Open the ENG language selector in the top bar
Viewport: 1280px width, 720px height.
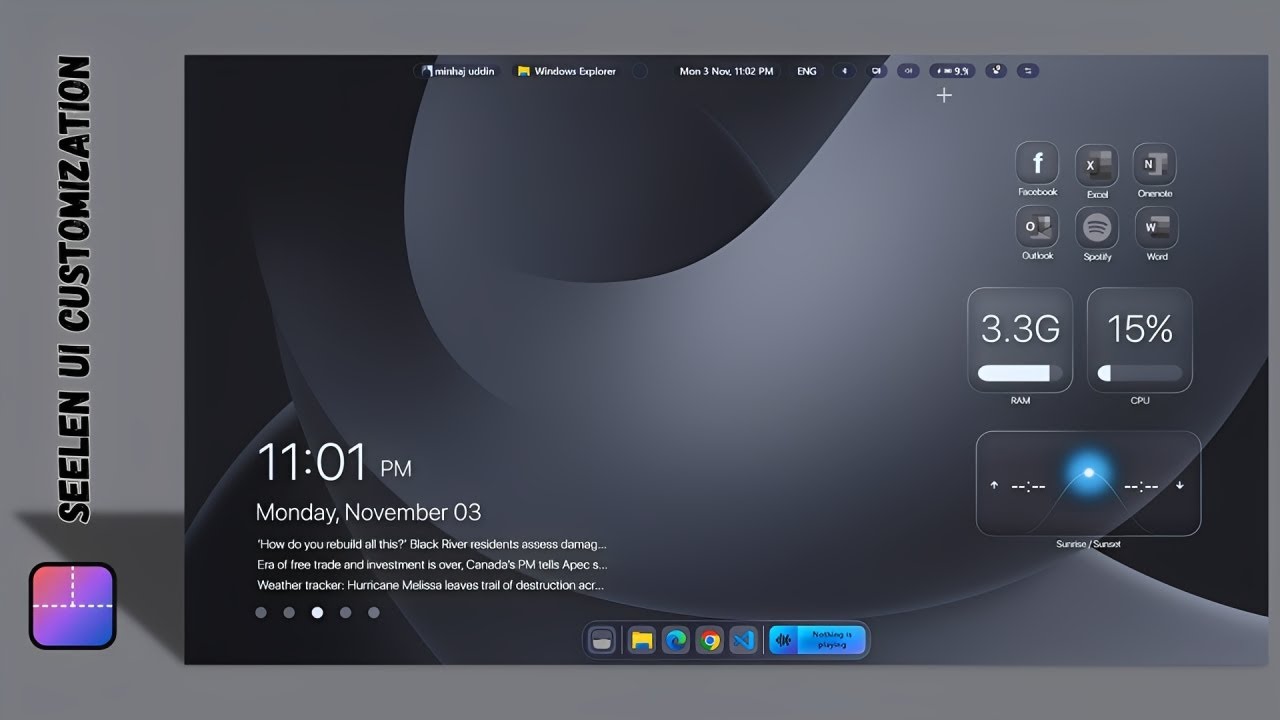(x=806, y=71)
